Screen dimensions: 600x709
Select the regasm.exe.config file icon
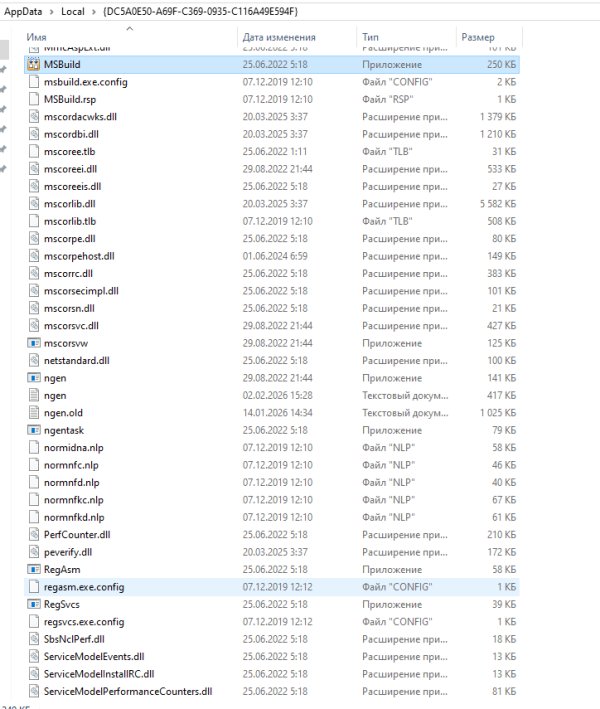point(34,587)
